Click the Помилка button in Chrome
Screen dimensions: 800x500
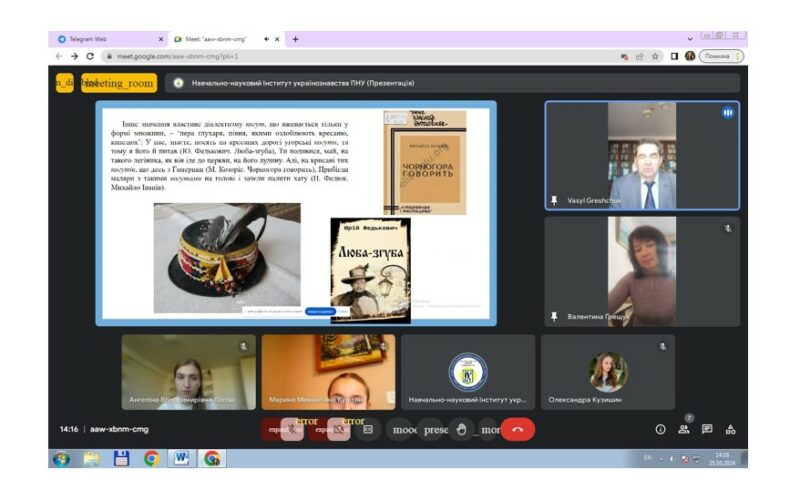point(720,56)
